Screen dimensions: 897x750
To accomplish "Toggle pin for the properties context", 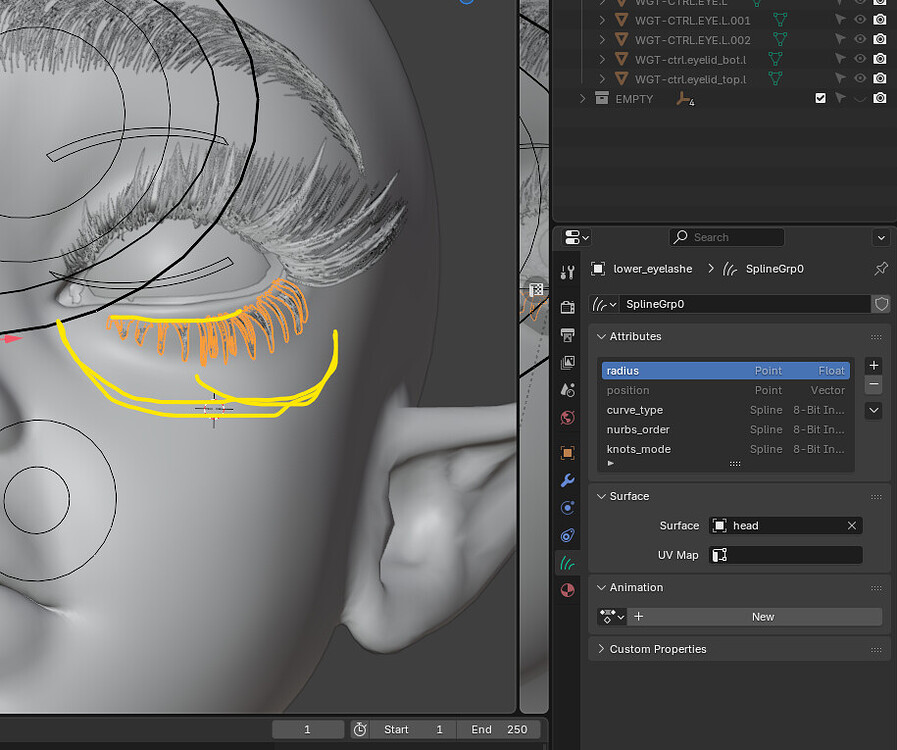I will [x=881, y=268].
